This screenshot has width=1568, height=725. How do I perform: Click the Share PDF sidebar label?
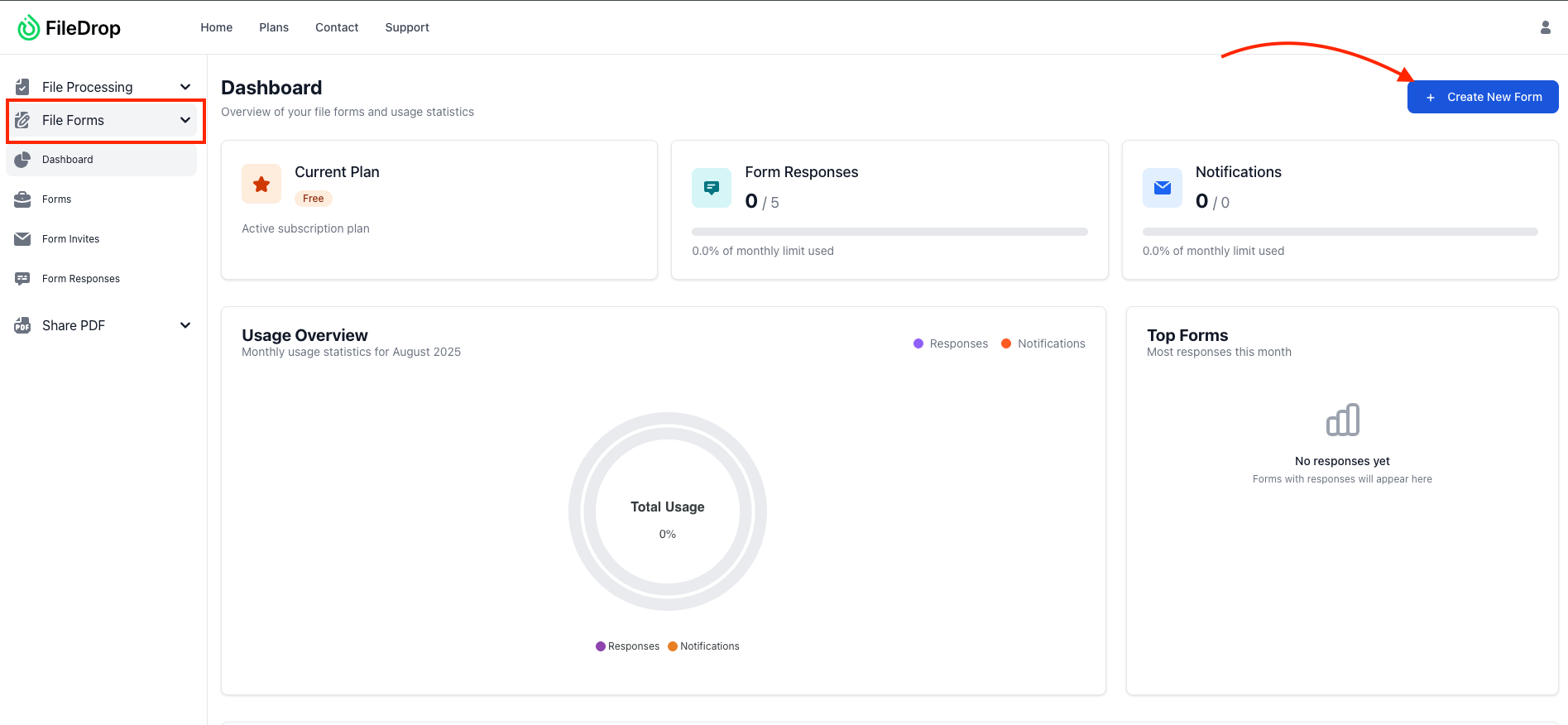pyautogui.click(x=74, y=325)
